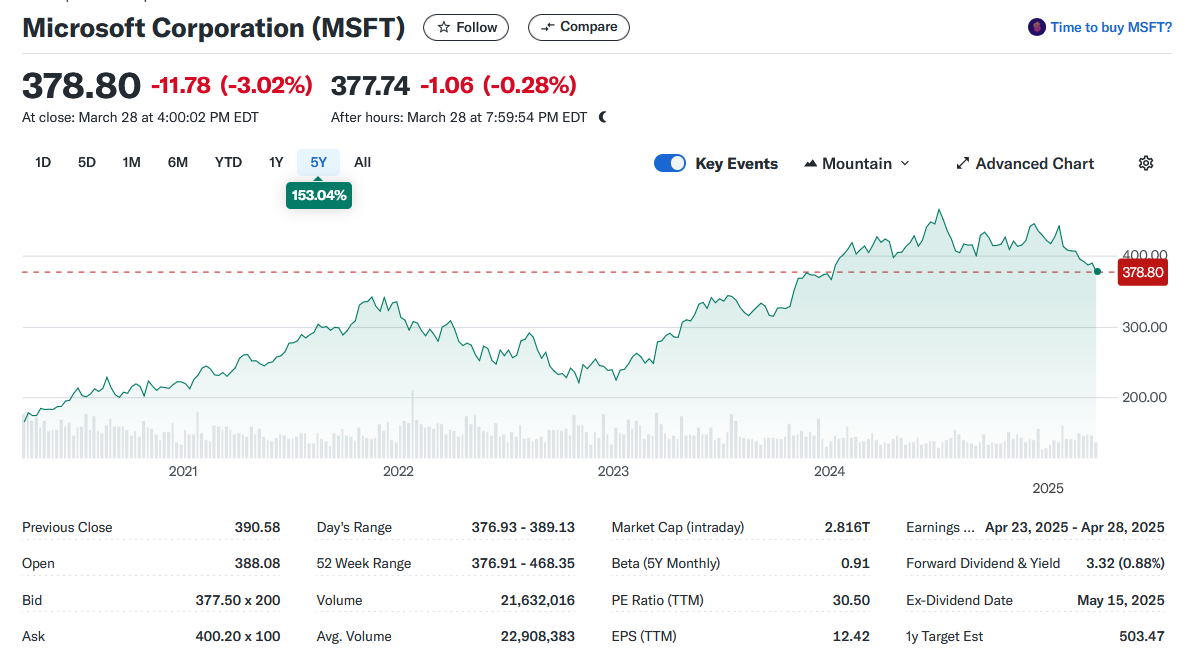Select the 5Y range tab

click(318, 162)
